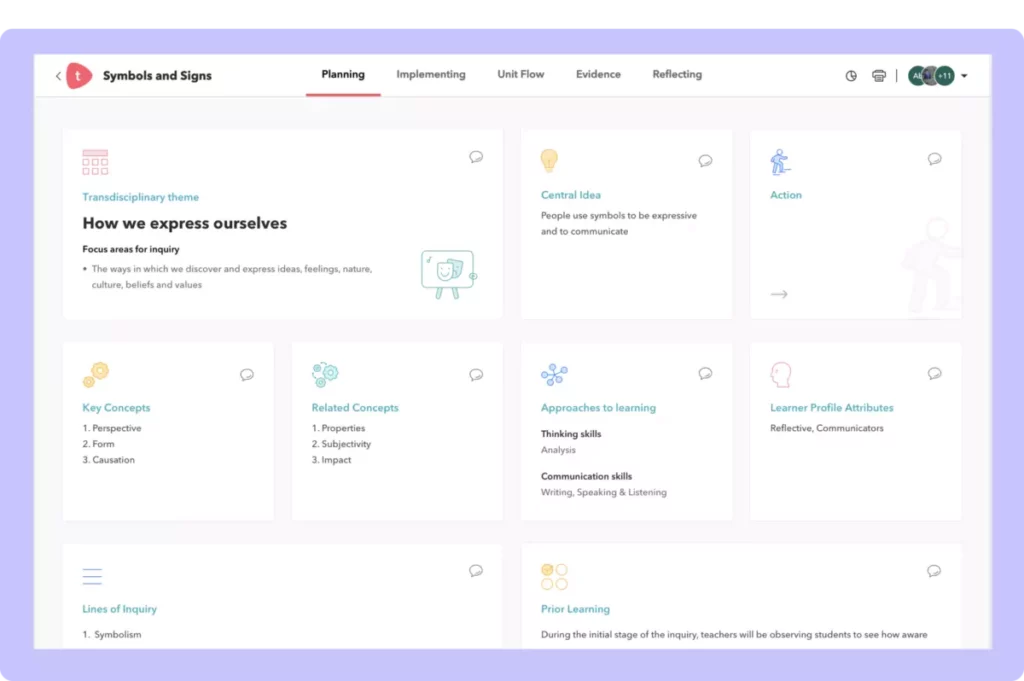Click the Approaches to learning heading
The width and height of the screenshot is (1024, 681).
[x=598, y=408]
